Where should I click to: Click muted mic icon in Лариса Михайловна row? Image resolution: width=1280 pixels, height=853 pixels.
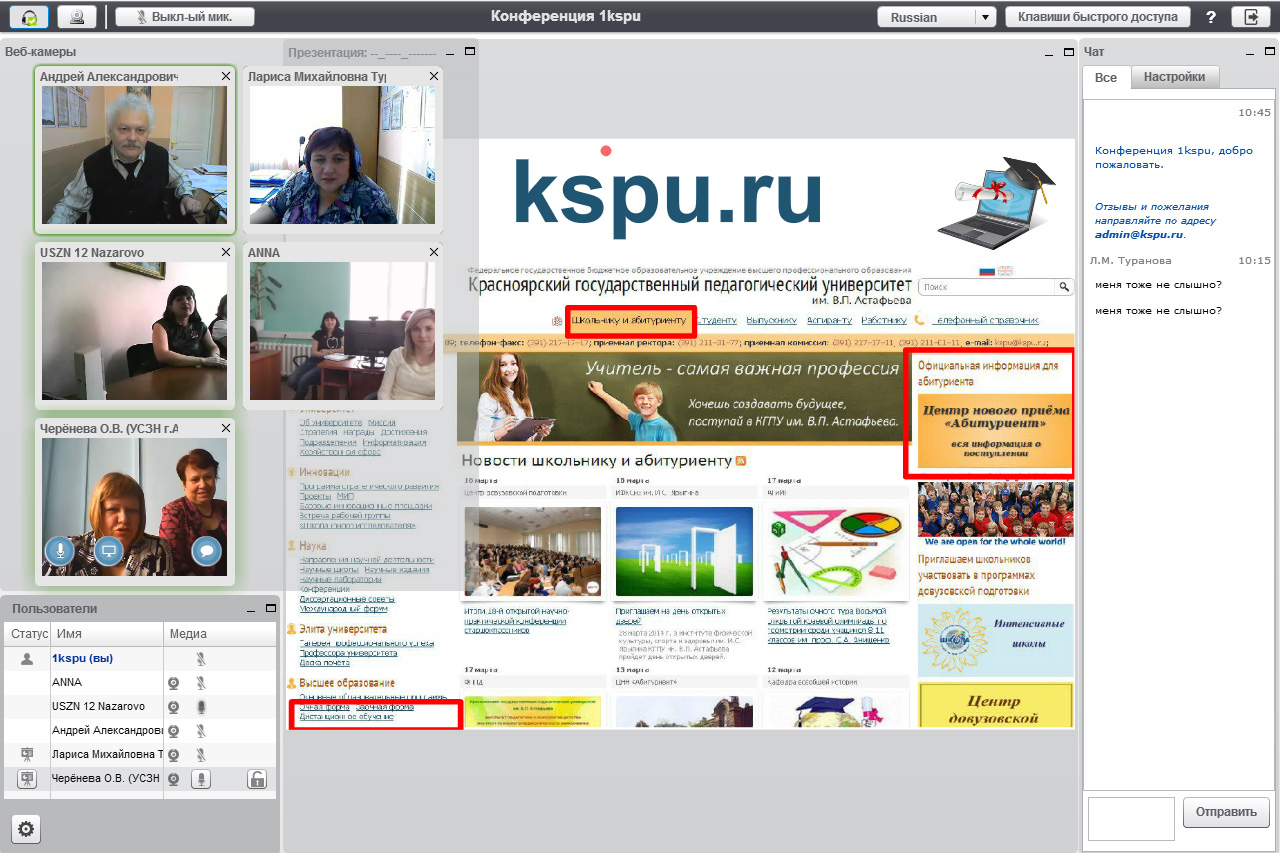tap(201, 755)
